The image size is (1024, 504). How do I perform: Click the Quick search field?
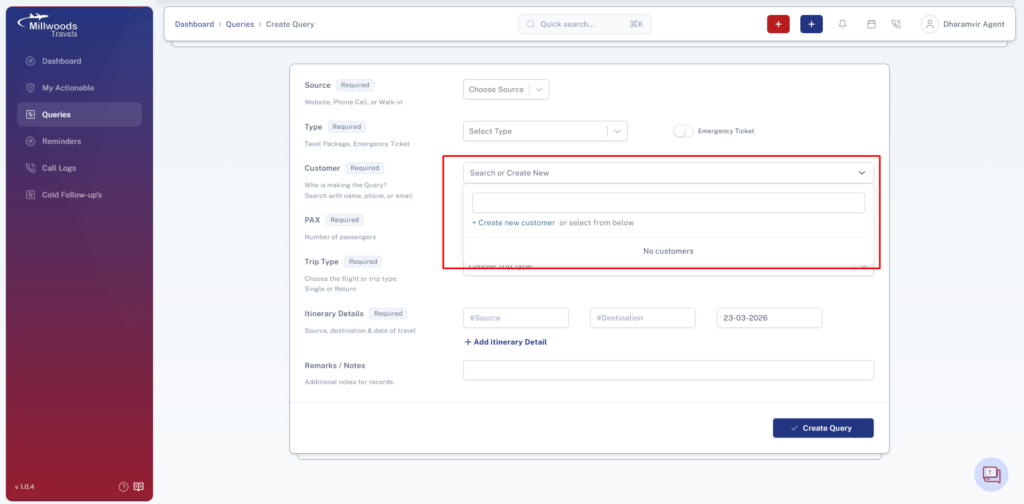(584, 24)
